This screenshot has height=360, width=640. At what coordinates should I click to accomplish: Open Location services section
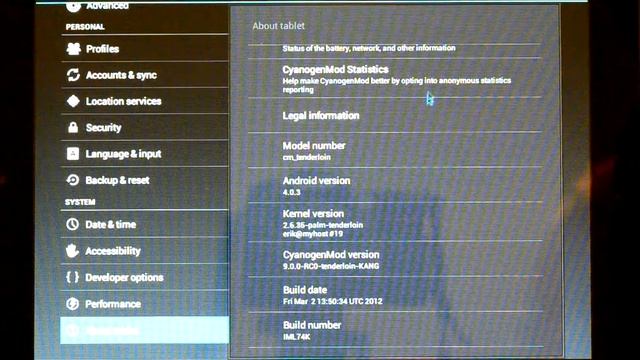(144, 101)
